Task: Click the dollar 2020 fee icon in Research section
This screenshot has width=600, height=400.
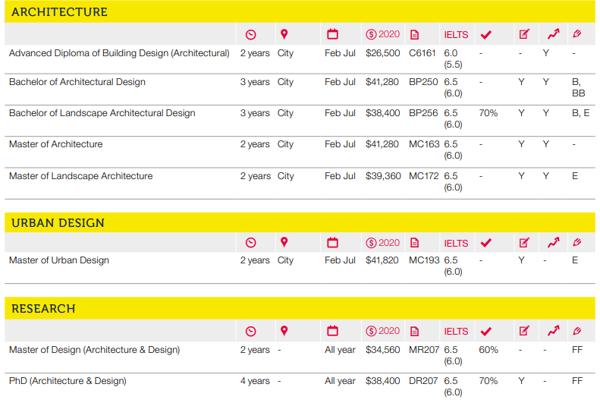Action: [381, 331]
